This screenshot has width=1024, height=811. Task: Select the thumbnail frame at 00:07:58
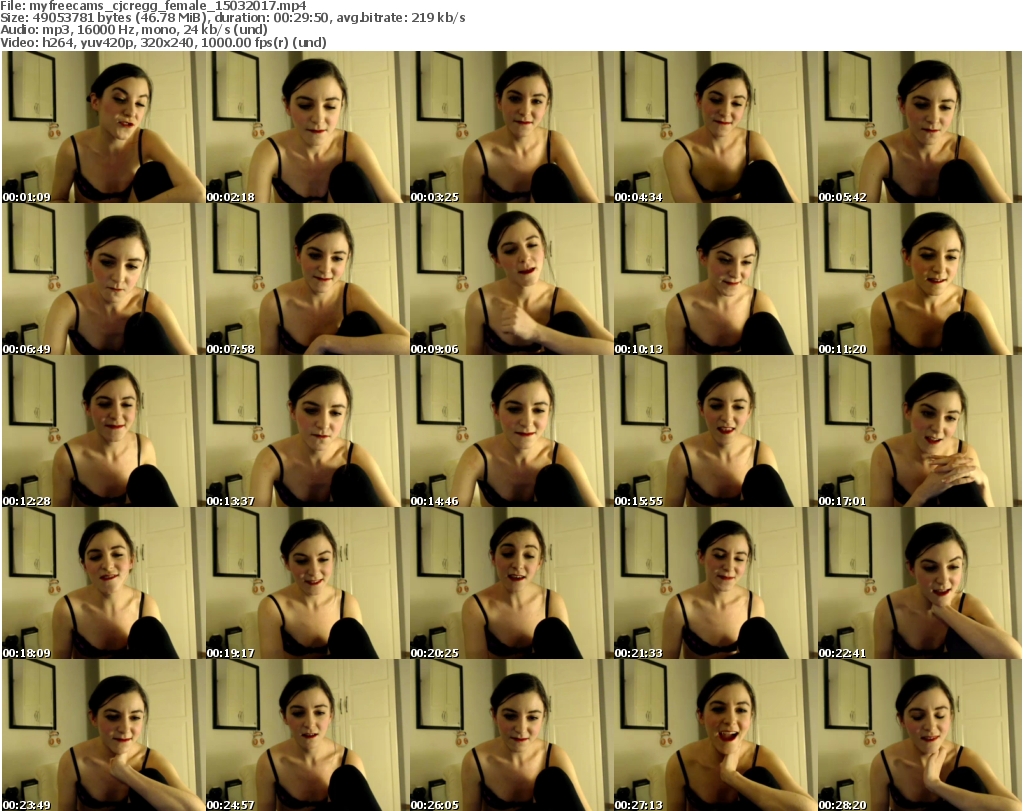308,279
